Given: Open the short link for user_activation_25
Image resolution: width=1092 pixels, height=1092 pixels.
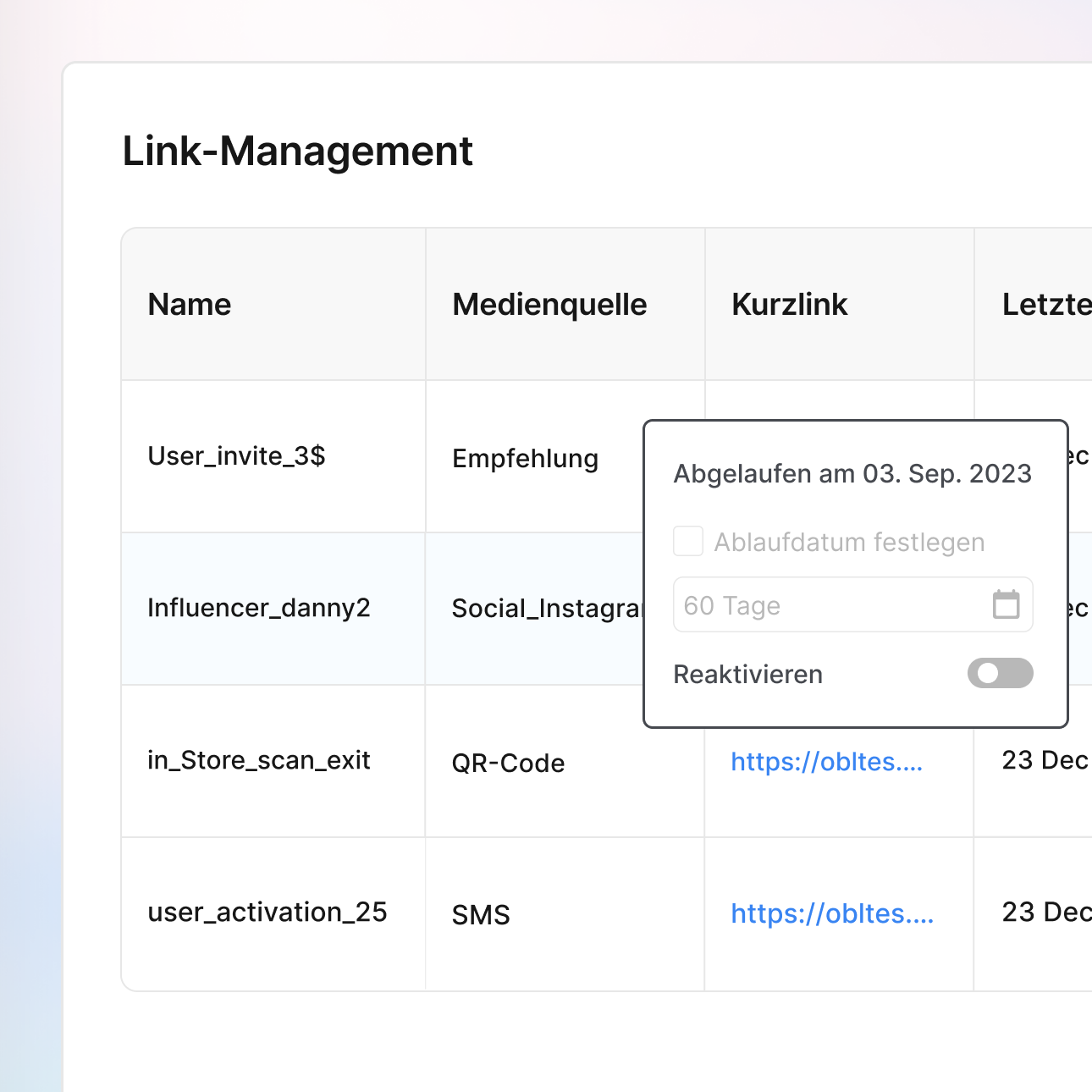Looking at the screenshot, I should pyautogui.click(x=831, y=914).
